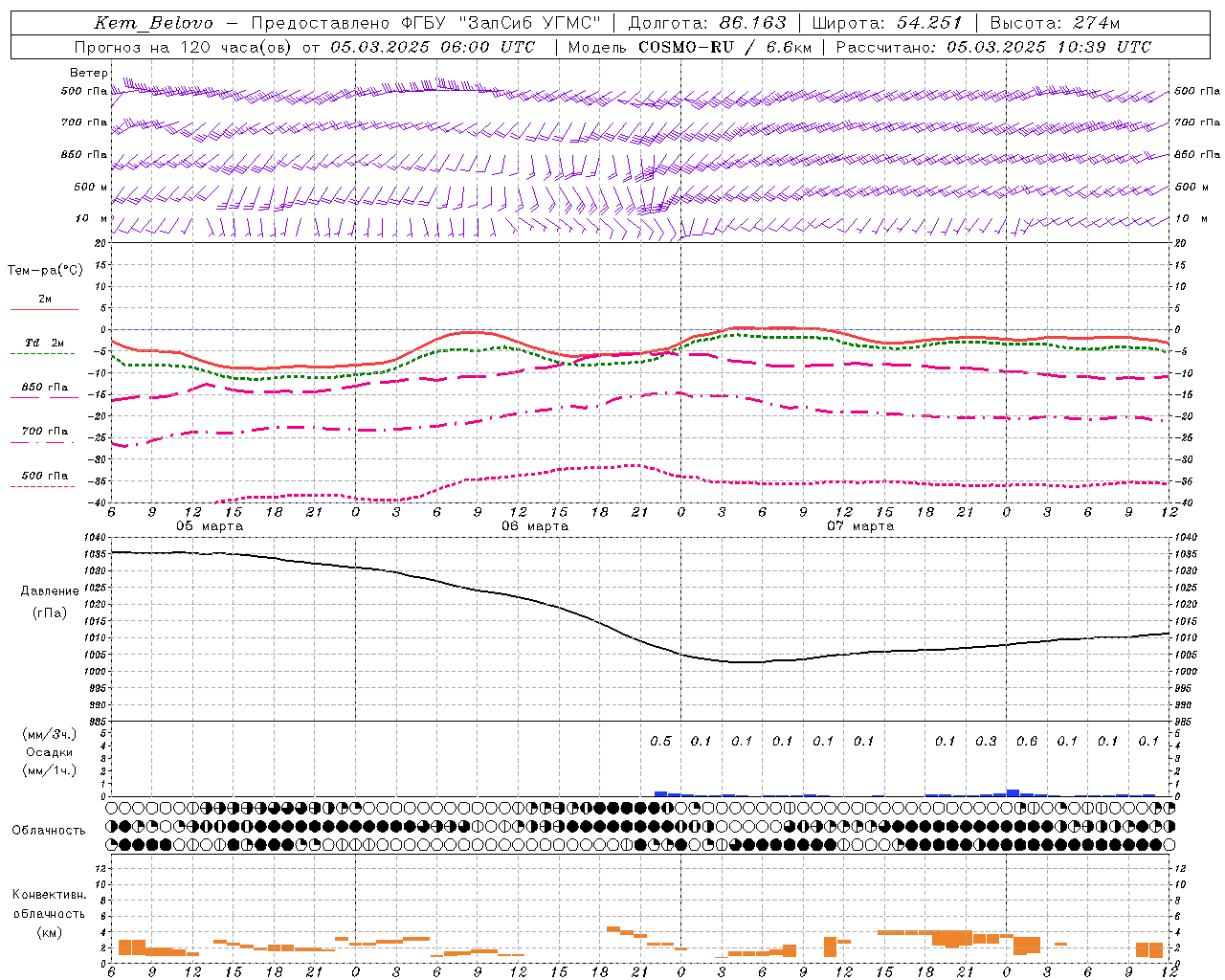This screenshot has height=980, width=1225.
Task: Click the Осадки precipitation label
Action: pos(50,752)
